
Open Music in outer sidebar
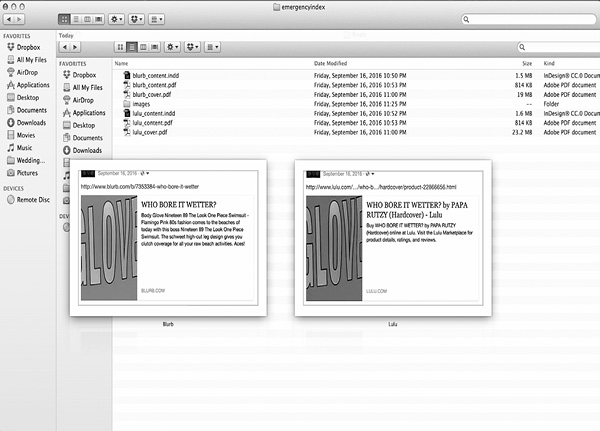point(20,148)
